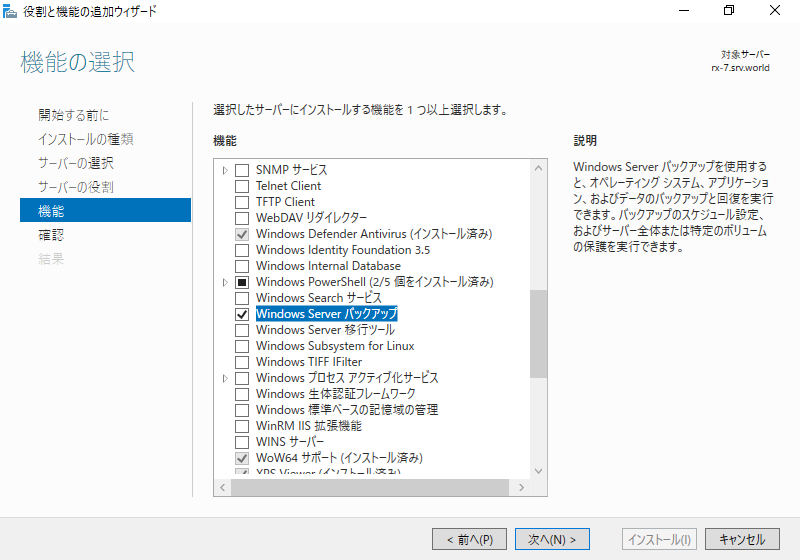800x560 pixels.
Task: Check Windows プロセス アクティブ化サービス checkbox
Action: click(242, 378)
